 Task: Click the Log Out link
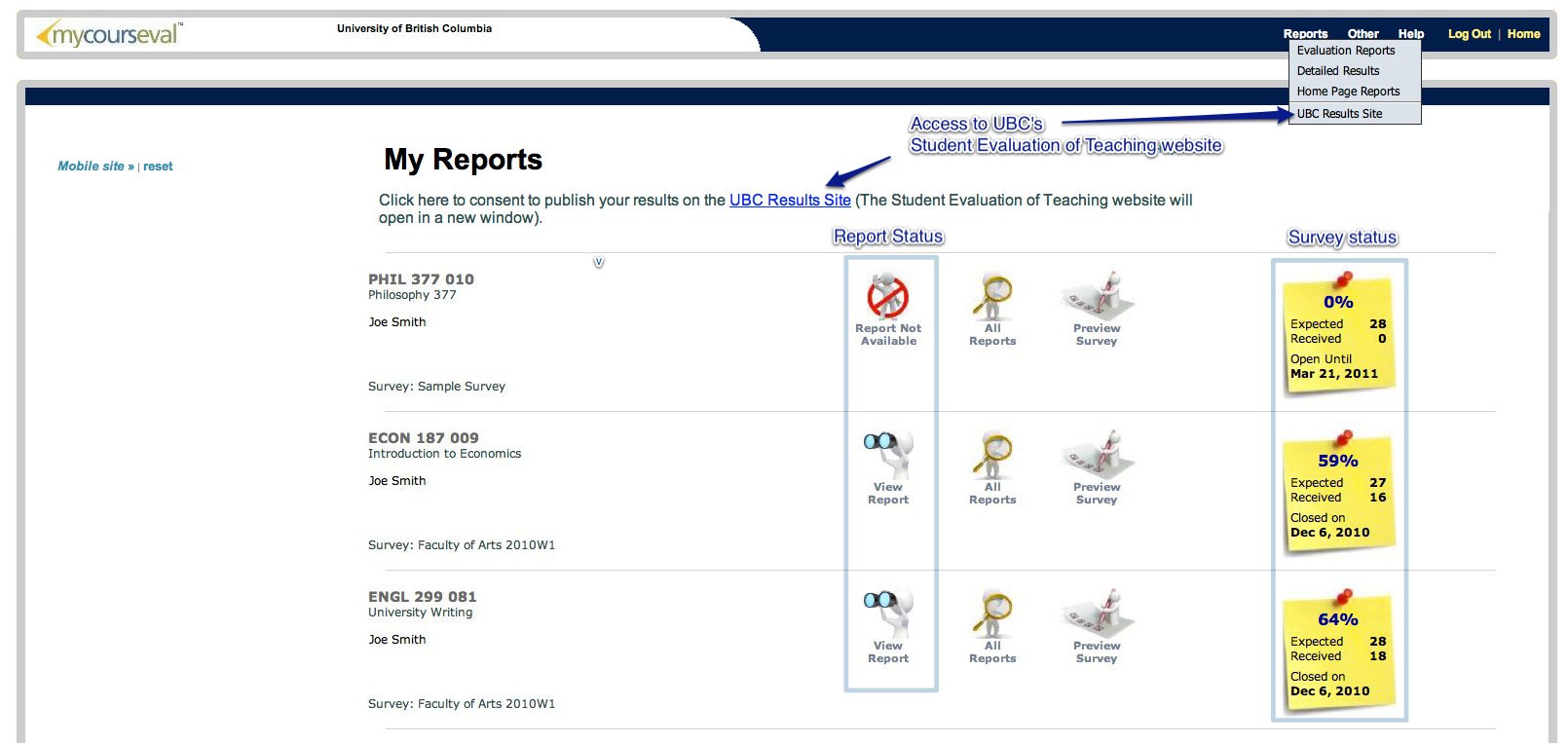click(1469, 34)
